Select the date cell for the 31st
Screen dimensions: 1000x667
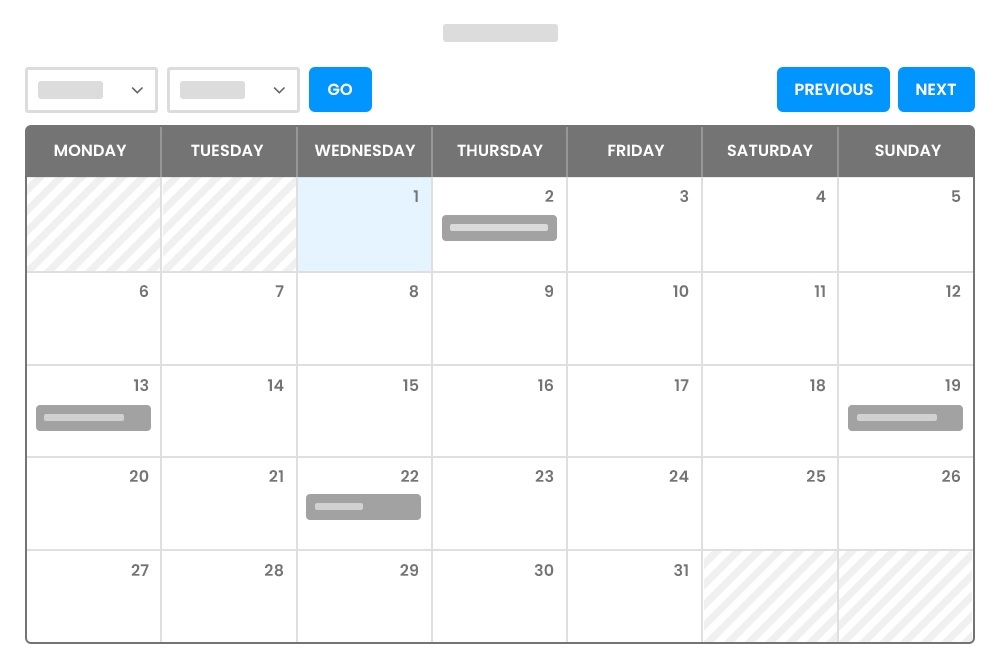point(634,596)
